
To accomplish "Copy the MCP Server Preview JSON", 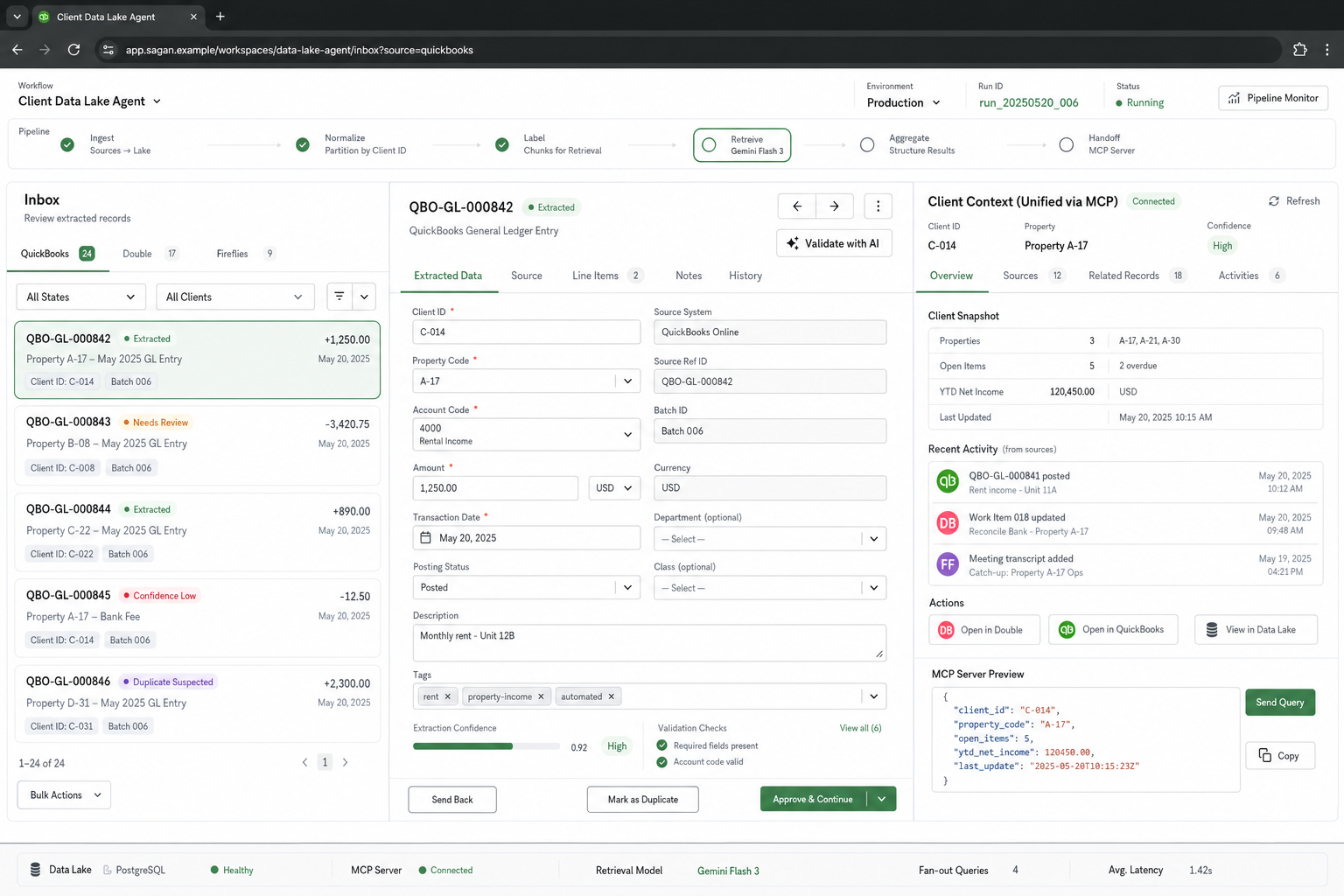I will point(1279,755).
